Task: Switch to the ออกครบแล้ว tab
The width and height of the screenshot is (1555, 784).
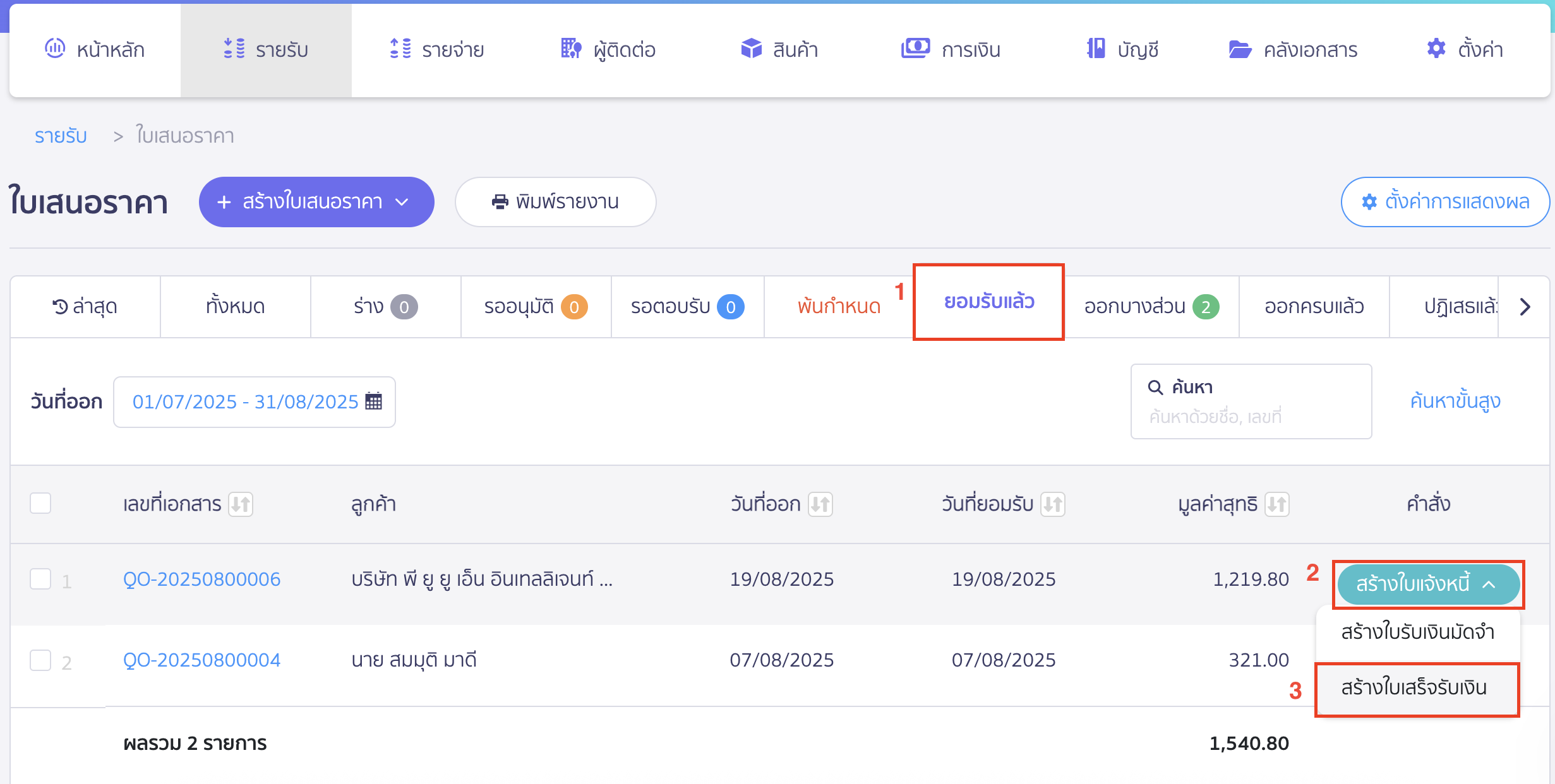Action: point(1314,307)
